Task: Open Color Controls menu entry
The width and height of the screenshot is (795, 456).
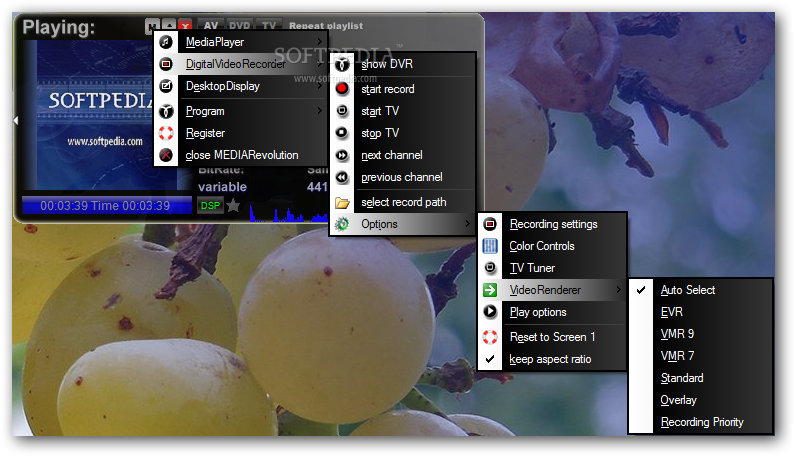Action: (552, 246)
